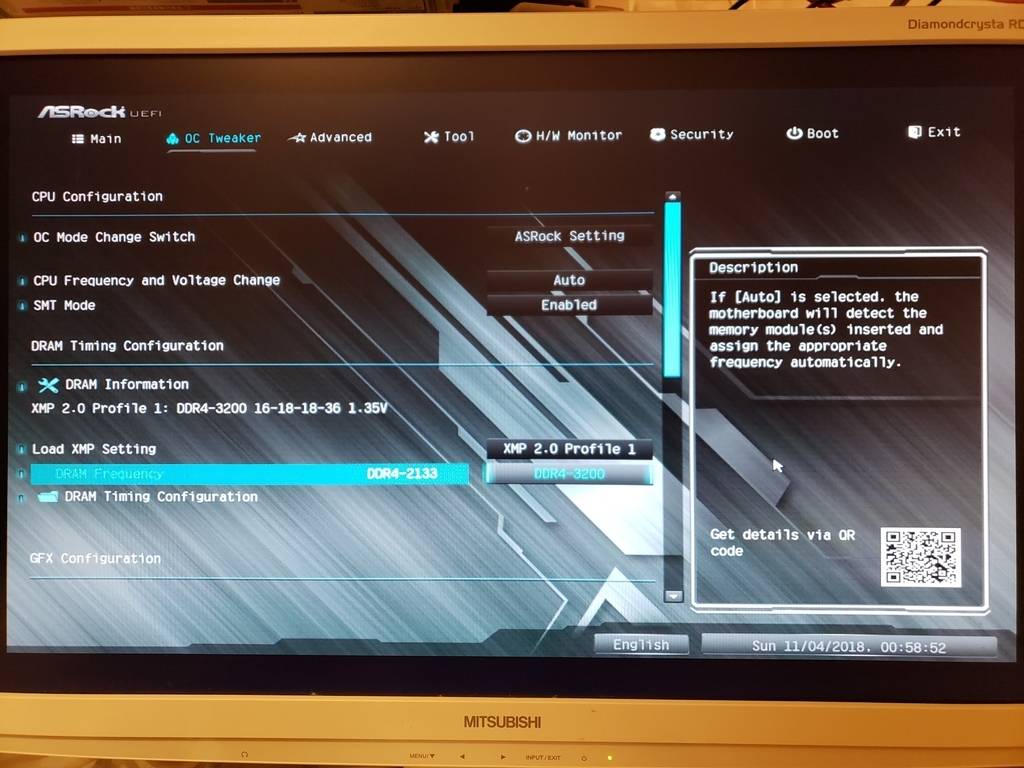Click the H/W Monitor gauge icon

pos(522,136)
